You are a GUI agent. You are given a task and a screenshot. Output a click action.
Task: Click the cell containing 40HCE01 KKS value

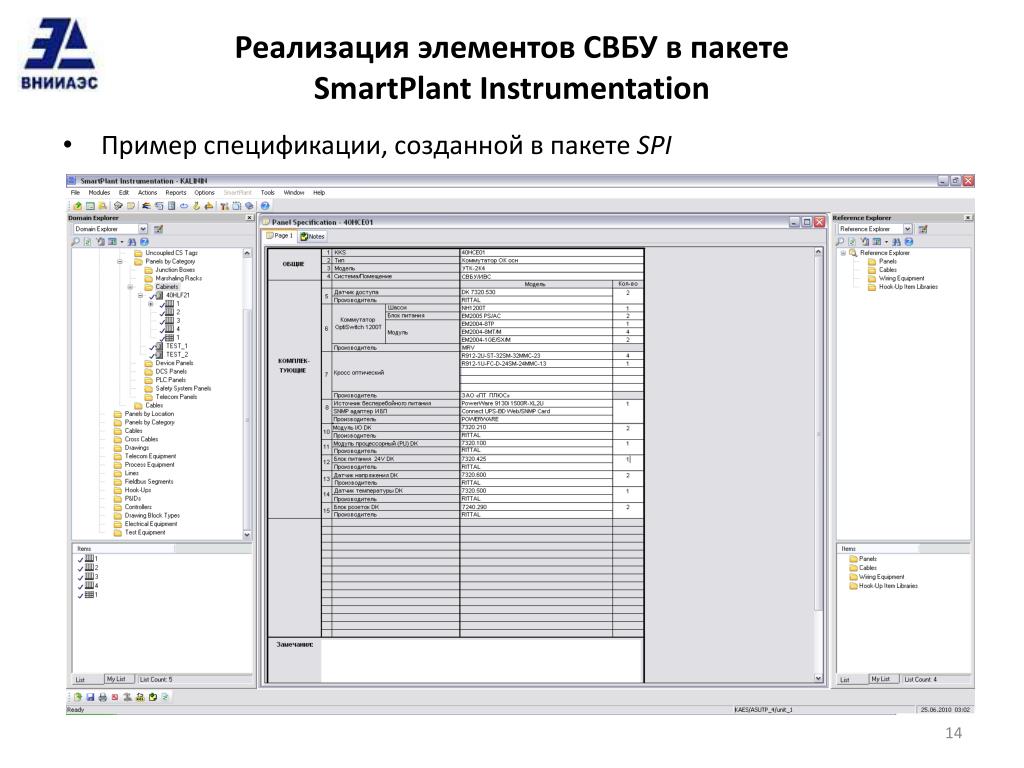(551, 252)
